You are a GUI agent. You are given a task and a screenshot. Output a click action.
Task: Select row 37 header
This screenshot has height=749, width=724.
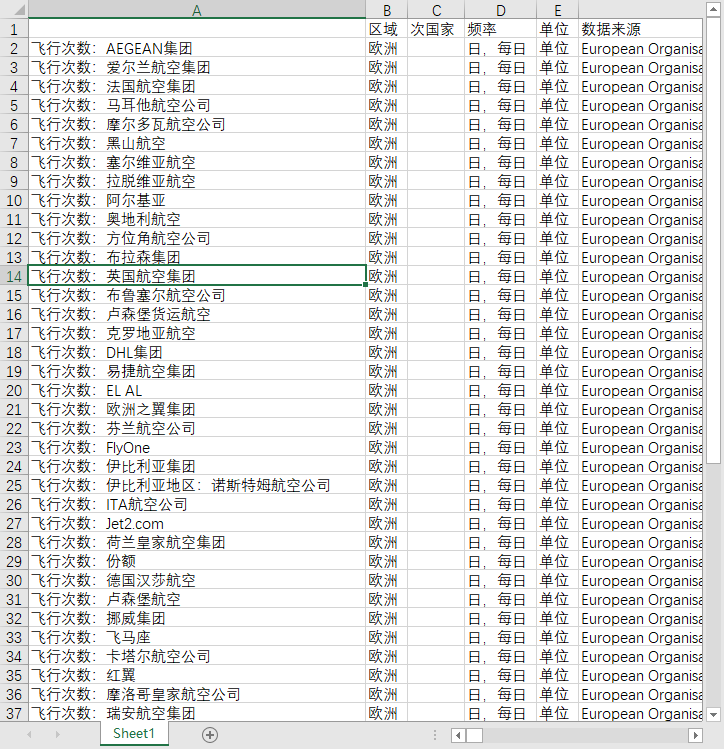[x=14, y=713]
